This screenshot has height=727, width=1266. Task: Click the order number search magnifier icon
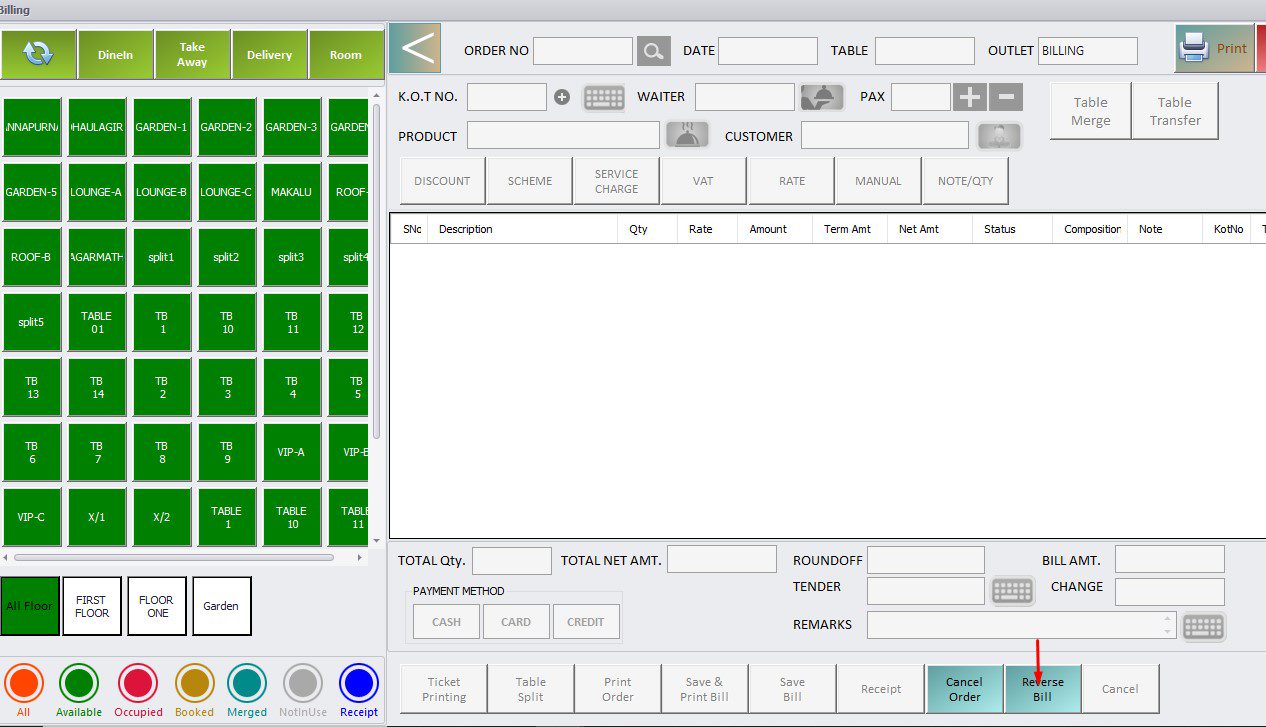click(x=653, y=51)
